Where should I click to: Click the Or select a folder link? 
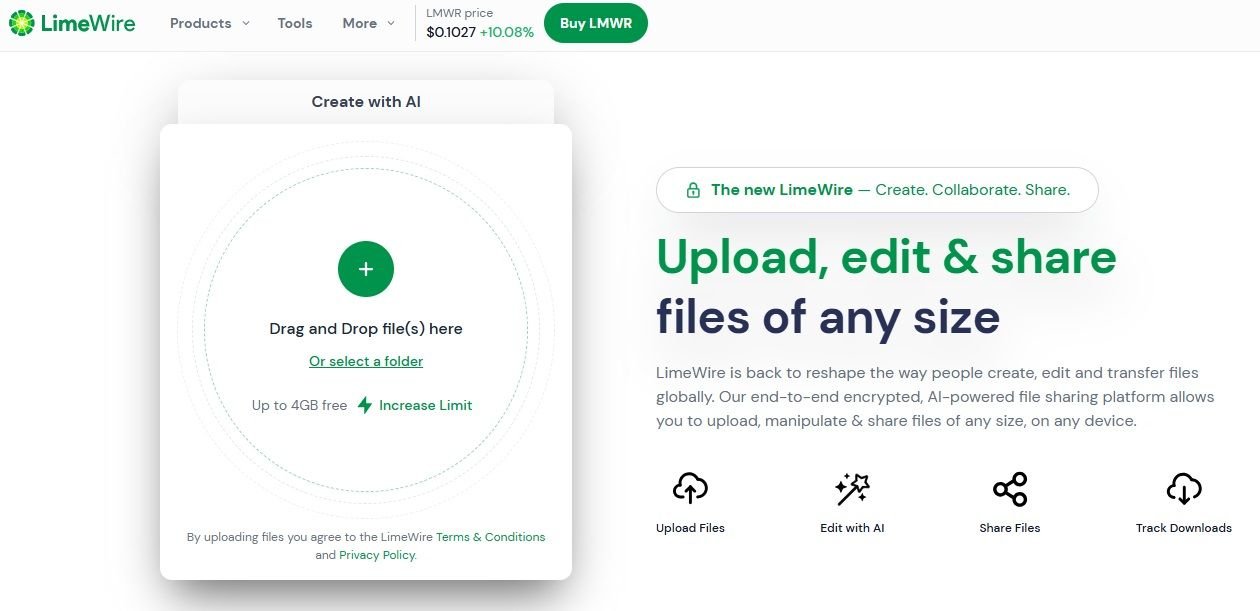tap(366, 361)
